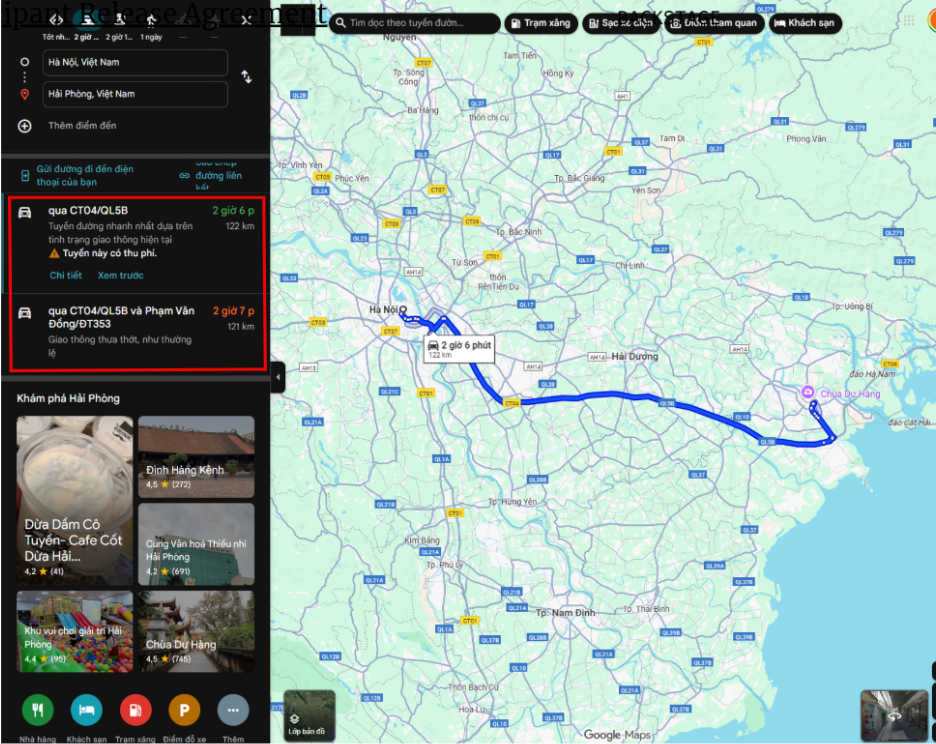Click the plus icon to add destination
This screenshot has height=744, width=936.
point(25,126)
